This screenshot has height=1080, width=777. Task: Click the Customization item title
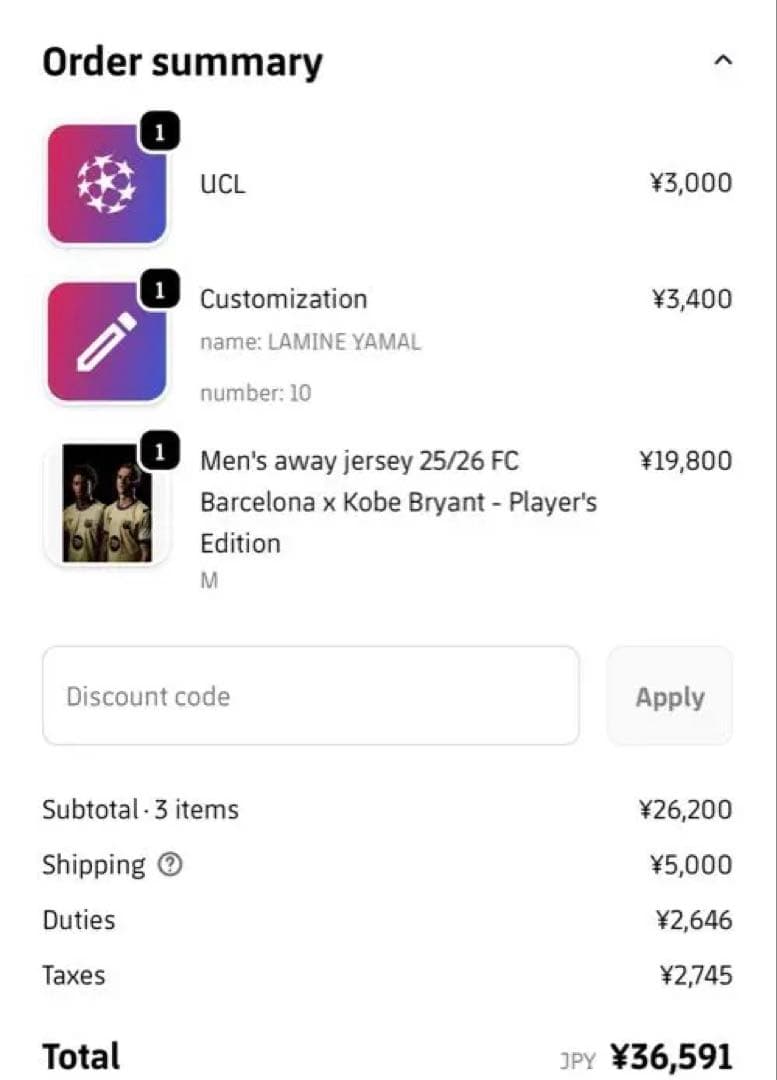point(283,299)
